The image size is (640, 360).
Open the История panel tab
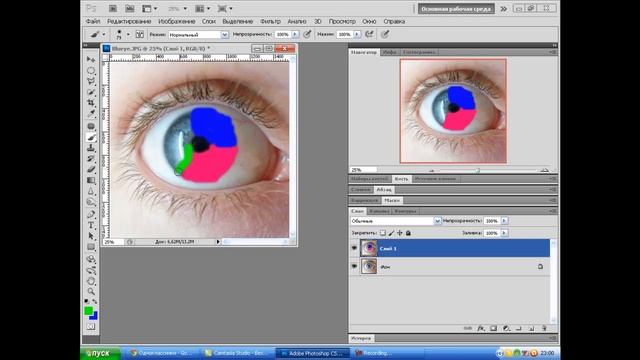[x=361, y=338]
